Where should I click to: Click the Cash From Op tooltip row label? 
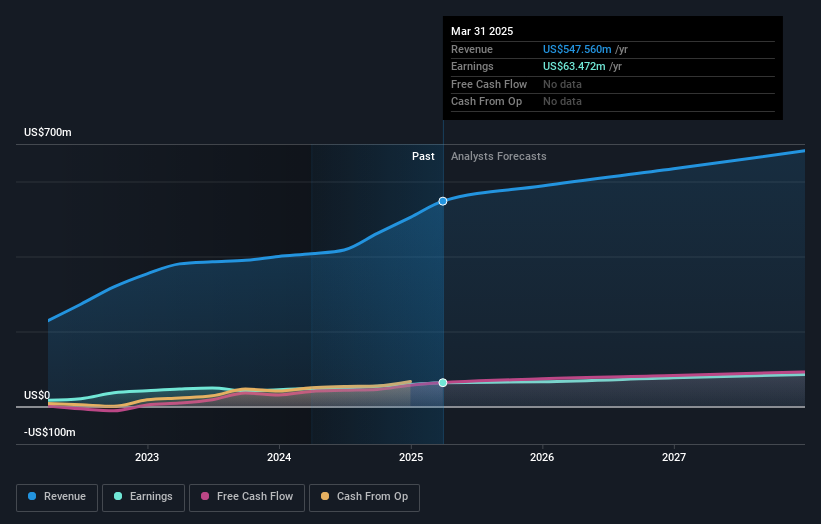[486, 102]
